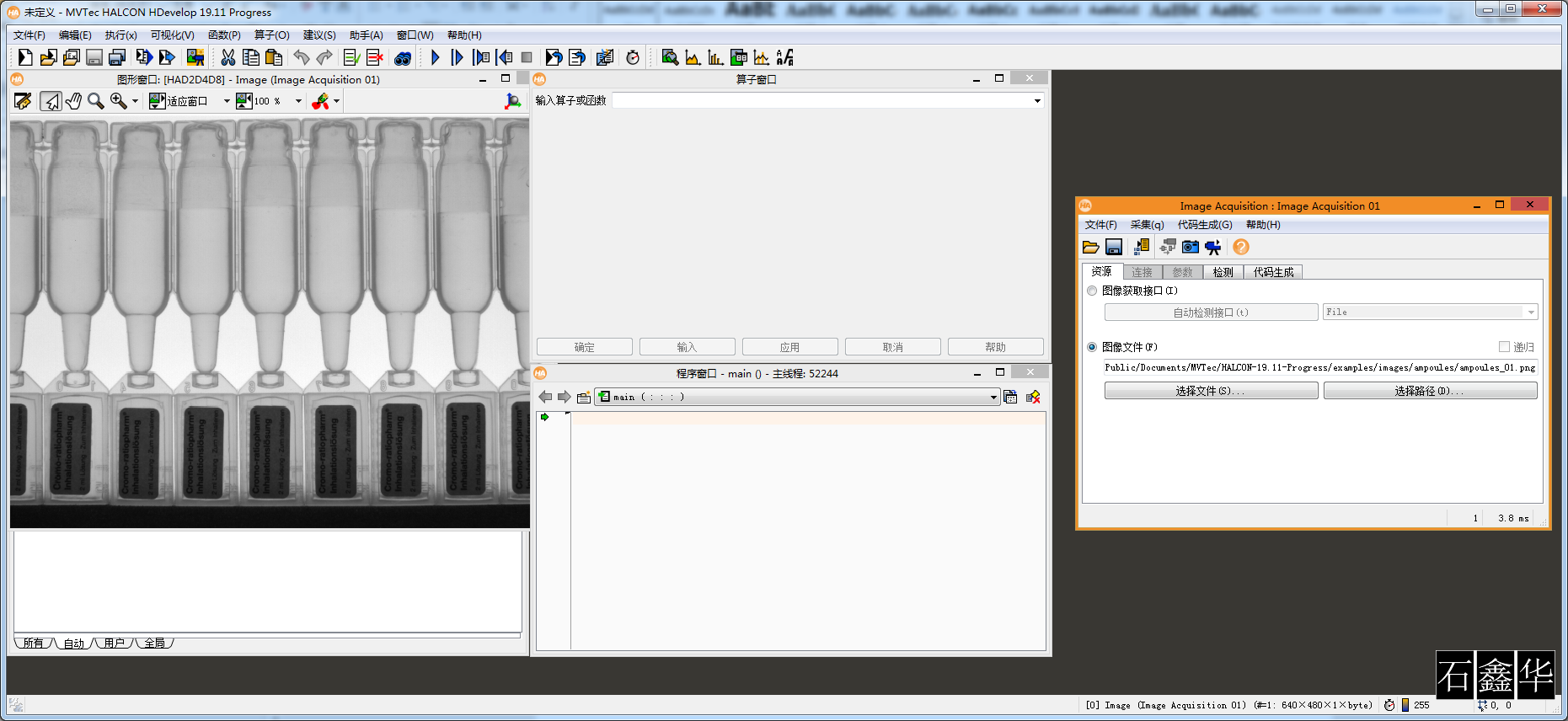Click the Cut scissors icon
The image size is (1568, 721).
pos(227,57)
